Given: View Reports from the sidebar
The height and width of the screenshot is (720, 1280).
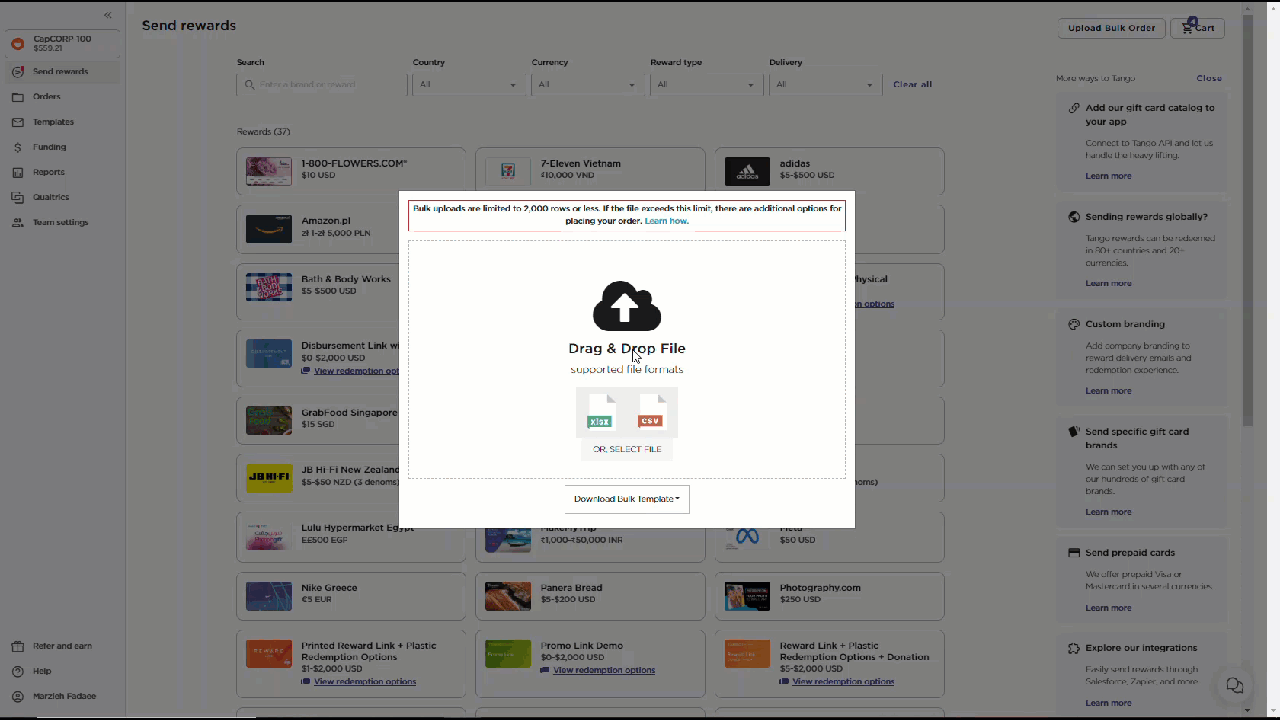Looking at the screenshot, I should pyautogui.click(x=48, y=171).
